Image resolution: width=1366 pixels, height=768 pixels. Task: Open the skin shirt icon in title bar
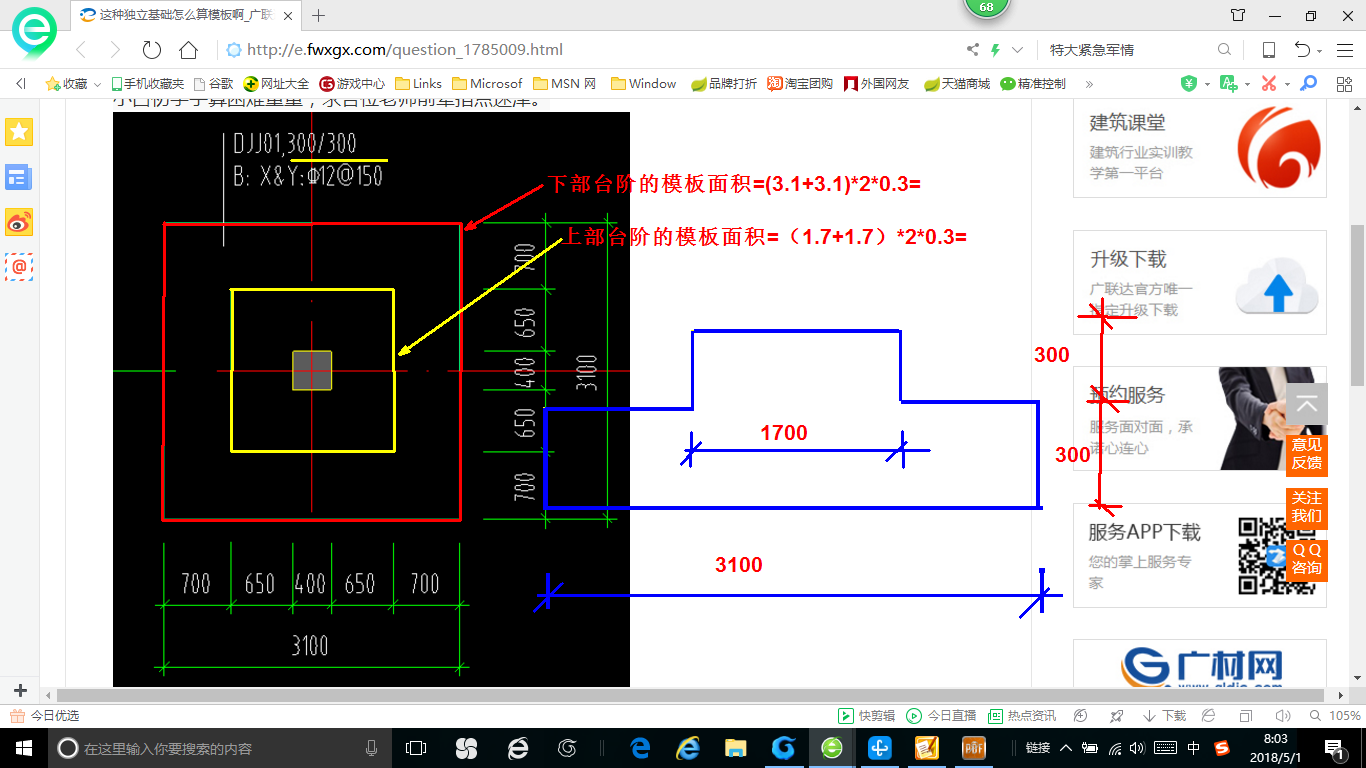tap(1238, 15)
